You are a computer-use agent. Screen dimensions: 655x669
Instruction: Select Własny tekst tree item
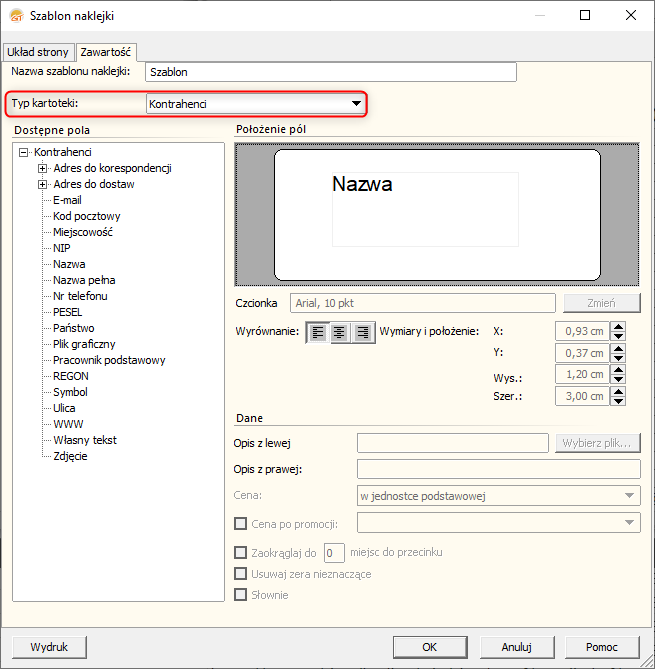[x=84, y=440]
